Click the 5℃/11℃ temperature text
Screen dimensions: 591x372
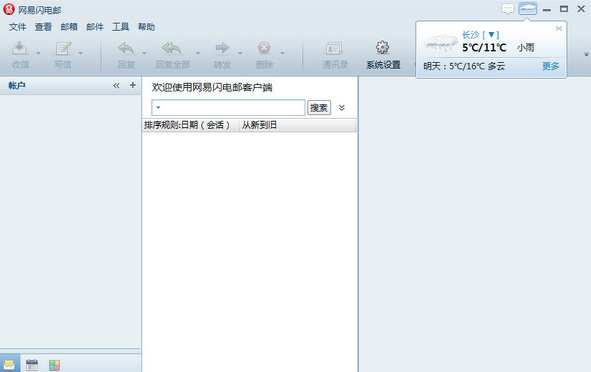[x=484, y=47]
